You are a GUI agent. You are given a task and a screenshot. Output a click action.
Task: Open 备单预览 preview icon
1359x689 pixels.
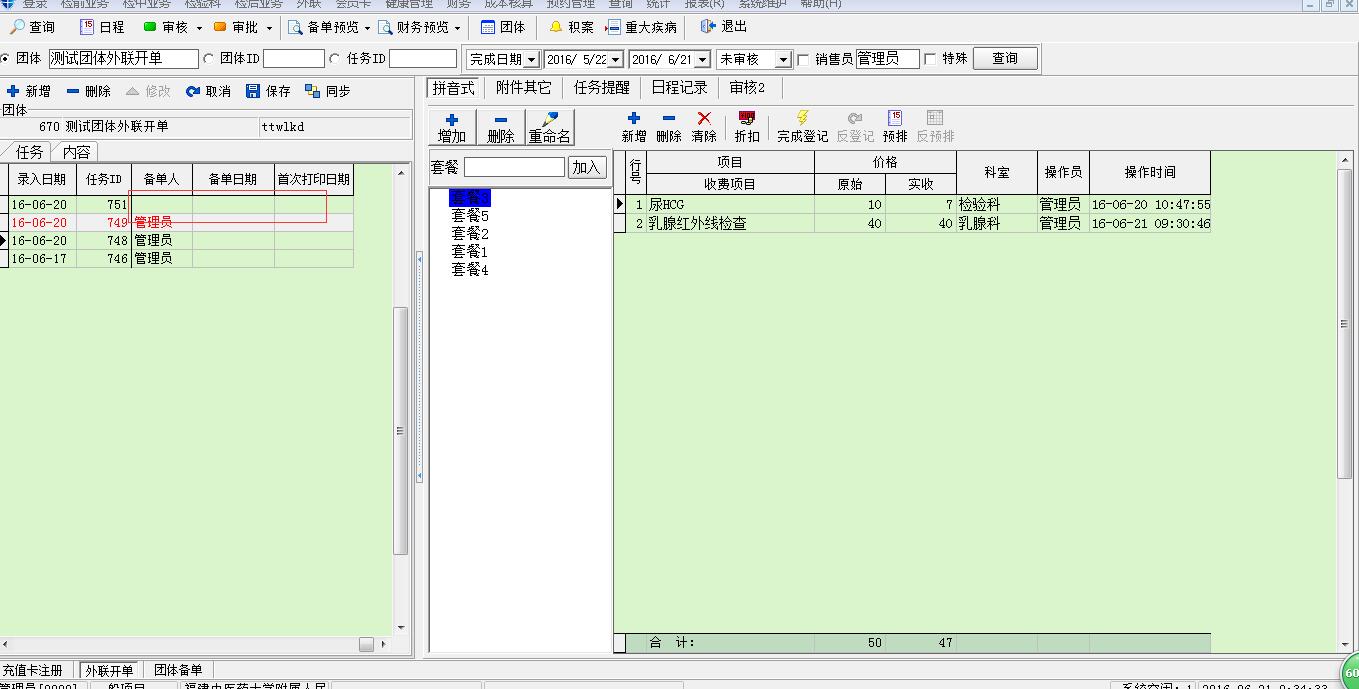click(x=295, y=27)
